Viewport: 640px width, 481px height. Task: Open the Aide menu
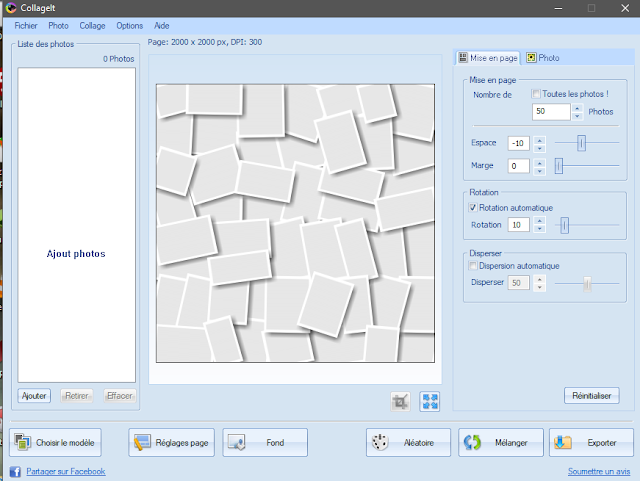[162, 26]
